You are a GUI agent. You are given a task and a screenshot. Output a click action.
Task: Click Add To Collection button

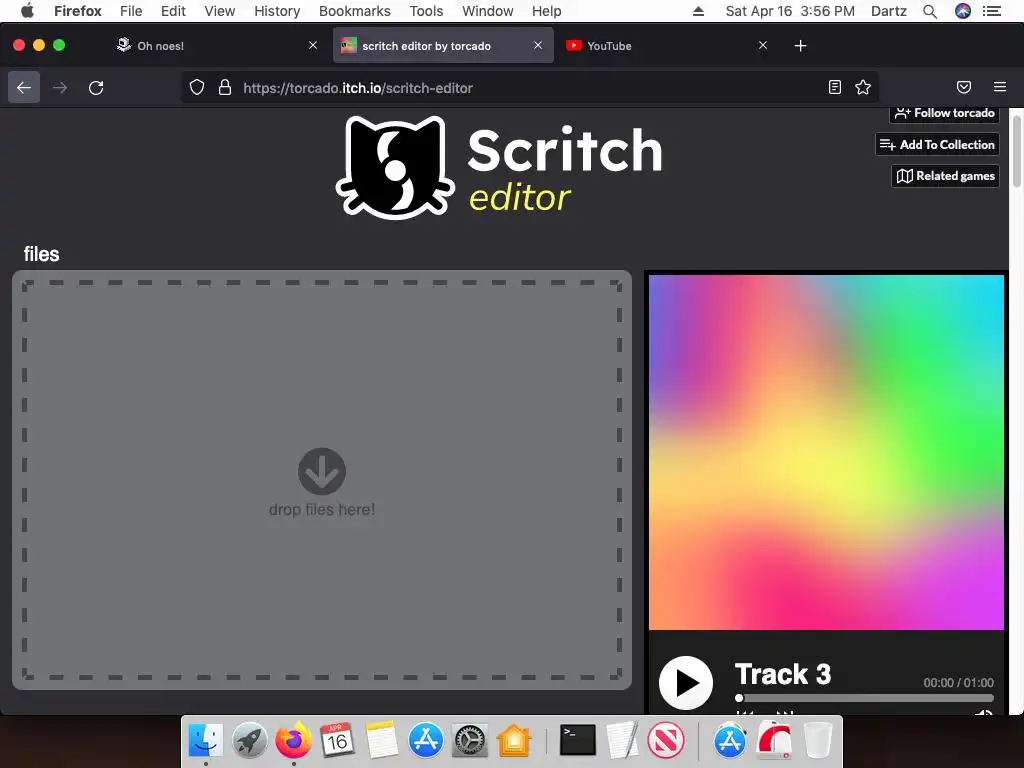pyautogui.click(x=937, y=144)
